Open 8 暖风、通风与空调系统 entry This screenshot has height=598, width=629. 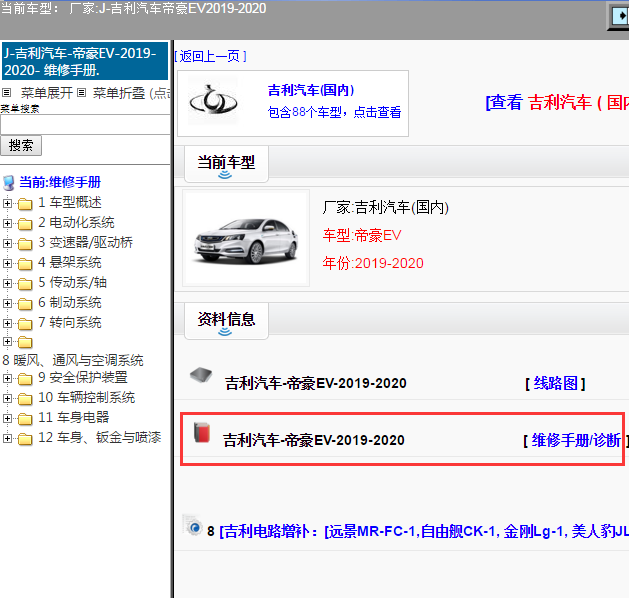tap(73, 360)
